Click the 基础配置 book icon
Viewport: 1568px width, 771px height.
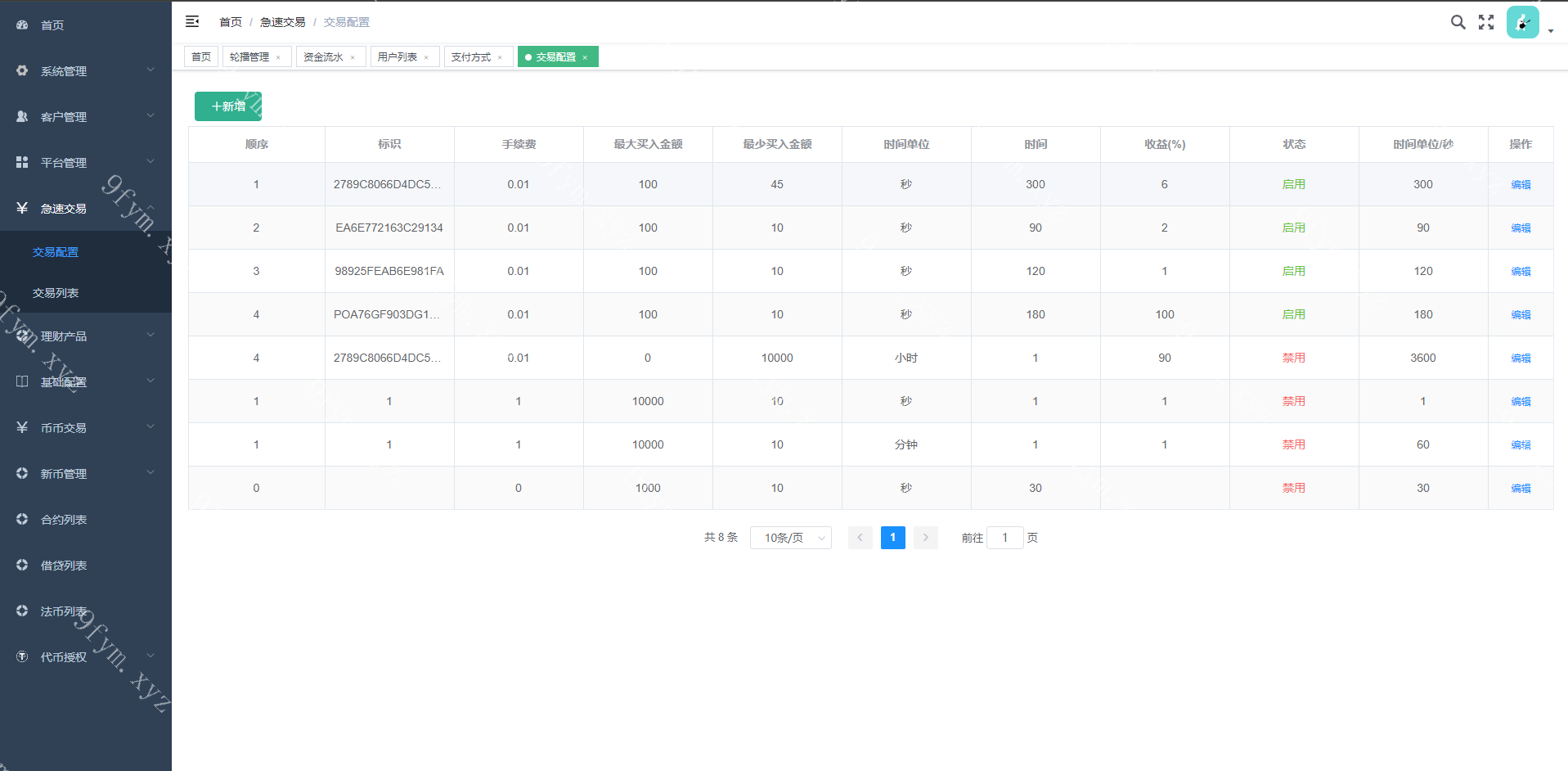coord(22,381)
